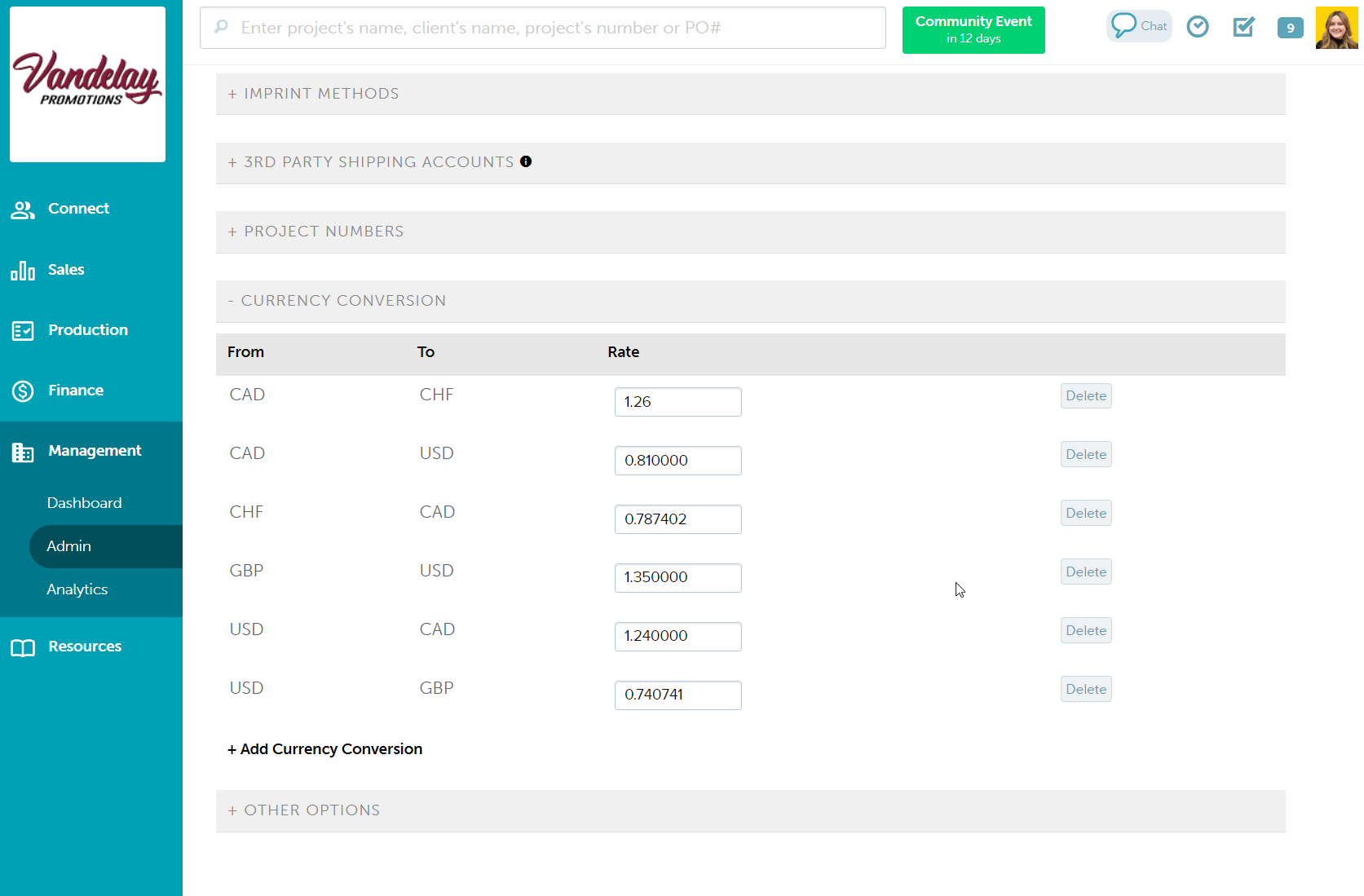Open the Chat panel

click(1138, 25)
